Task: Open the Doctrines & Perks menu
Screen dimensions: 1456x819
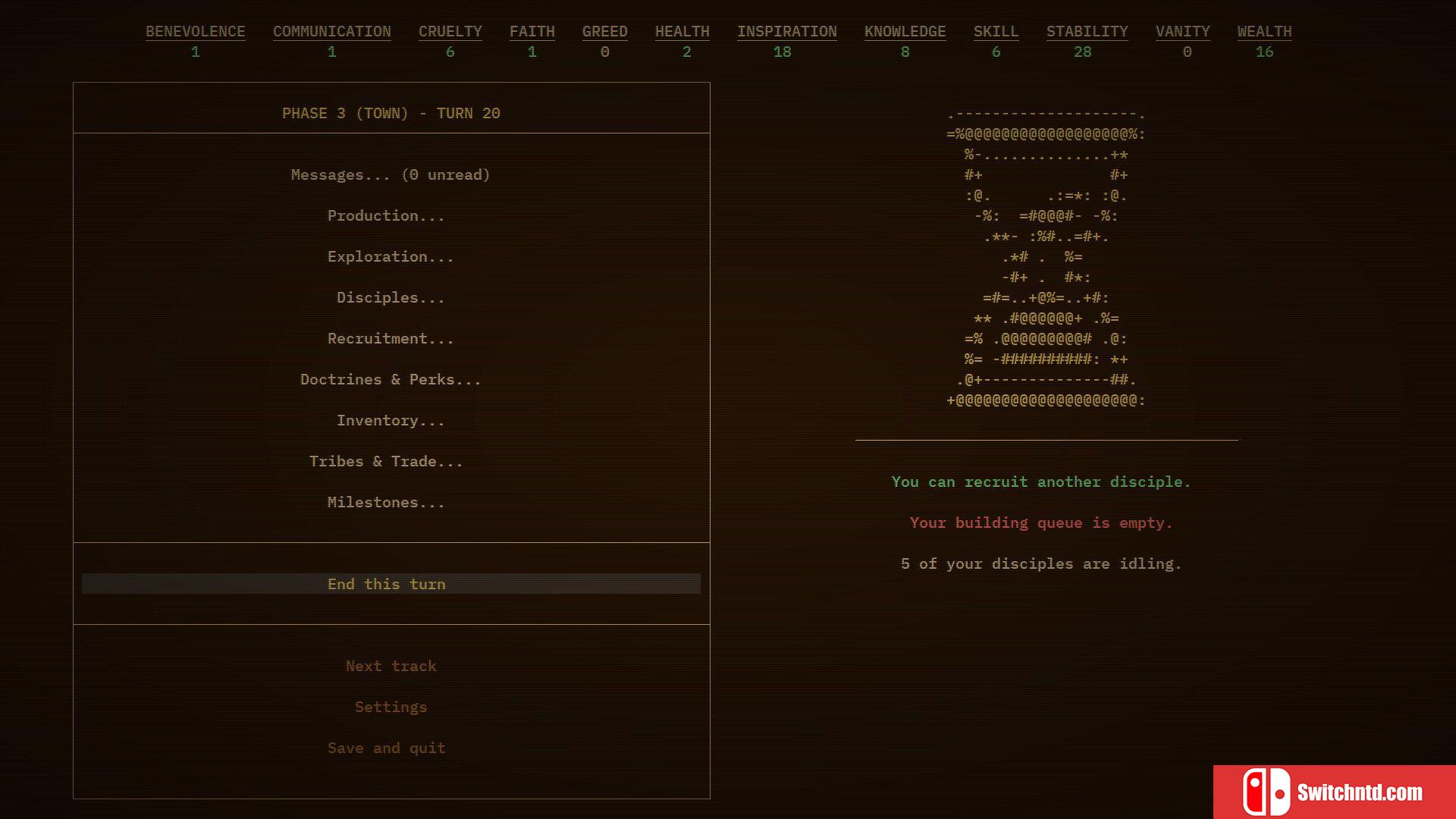Action: (391, 379)
